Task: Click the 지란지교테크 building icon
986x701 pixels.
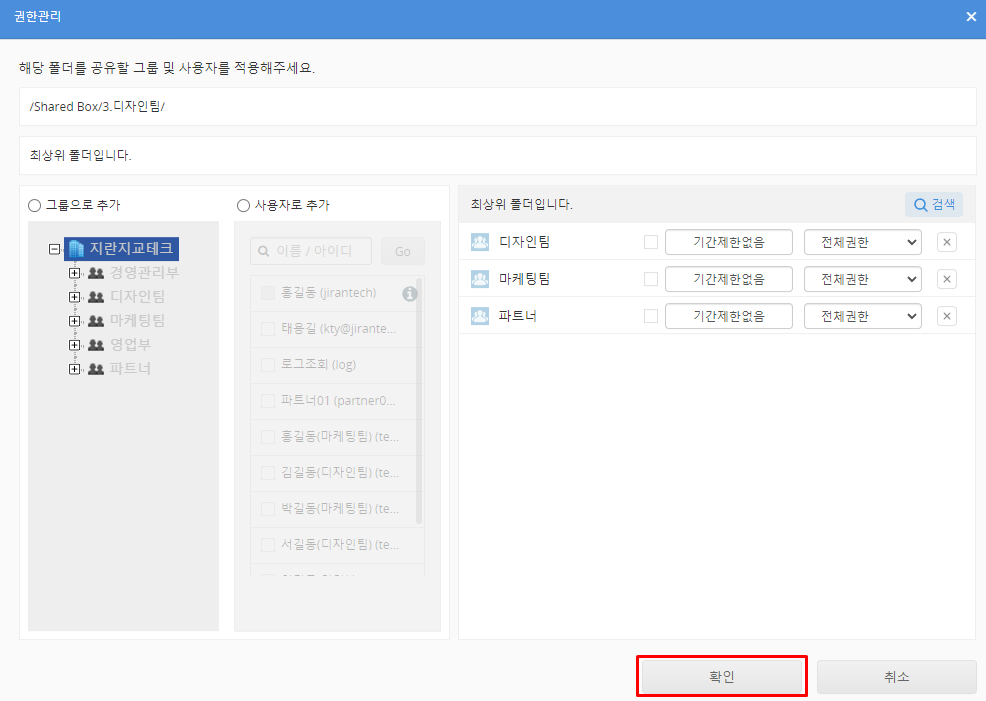Action: (x=76, y=249)
